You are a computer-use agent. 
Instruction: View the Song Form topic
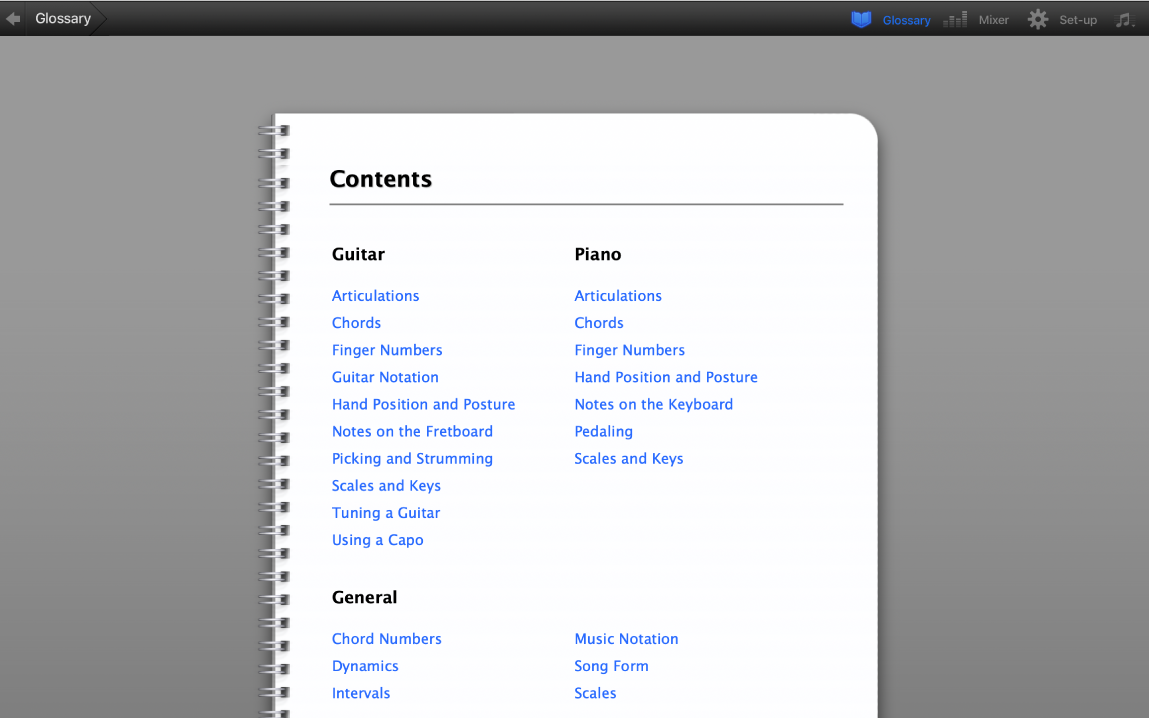pyautogui.click(x=611, y=665)
